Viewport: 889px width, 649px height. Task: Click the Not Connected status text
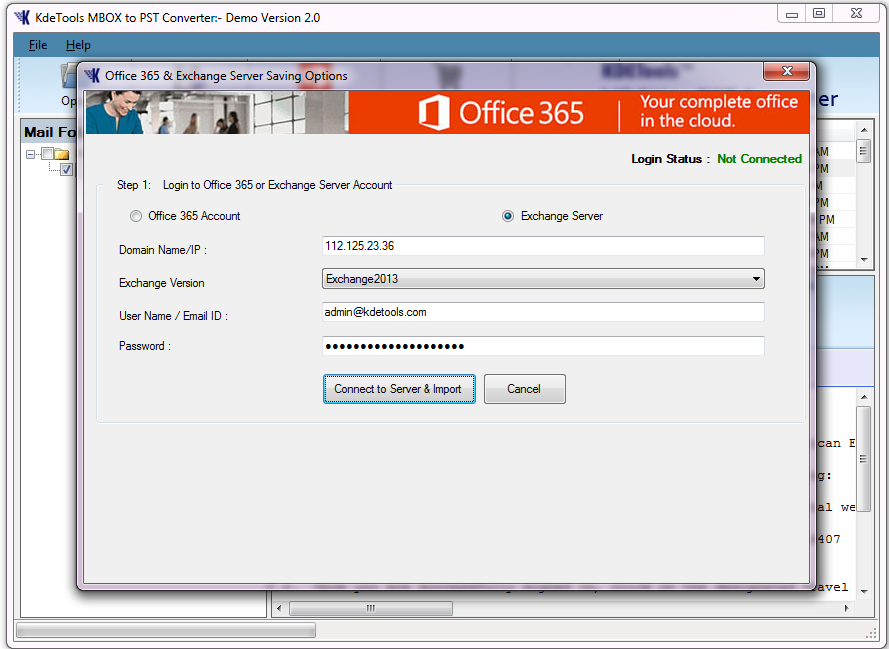[x=759, y=159]
